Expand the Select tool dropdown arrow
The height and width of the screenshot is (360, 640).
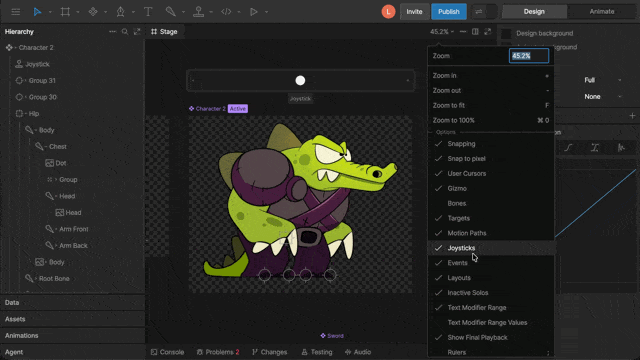point(50,12)
